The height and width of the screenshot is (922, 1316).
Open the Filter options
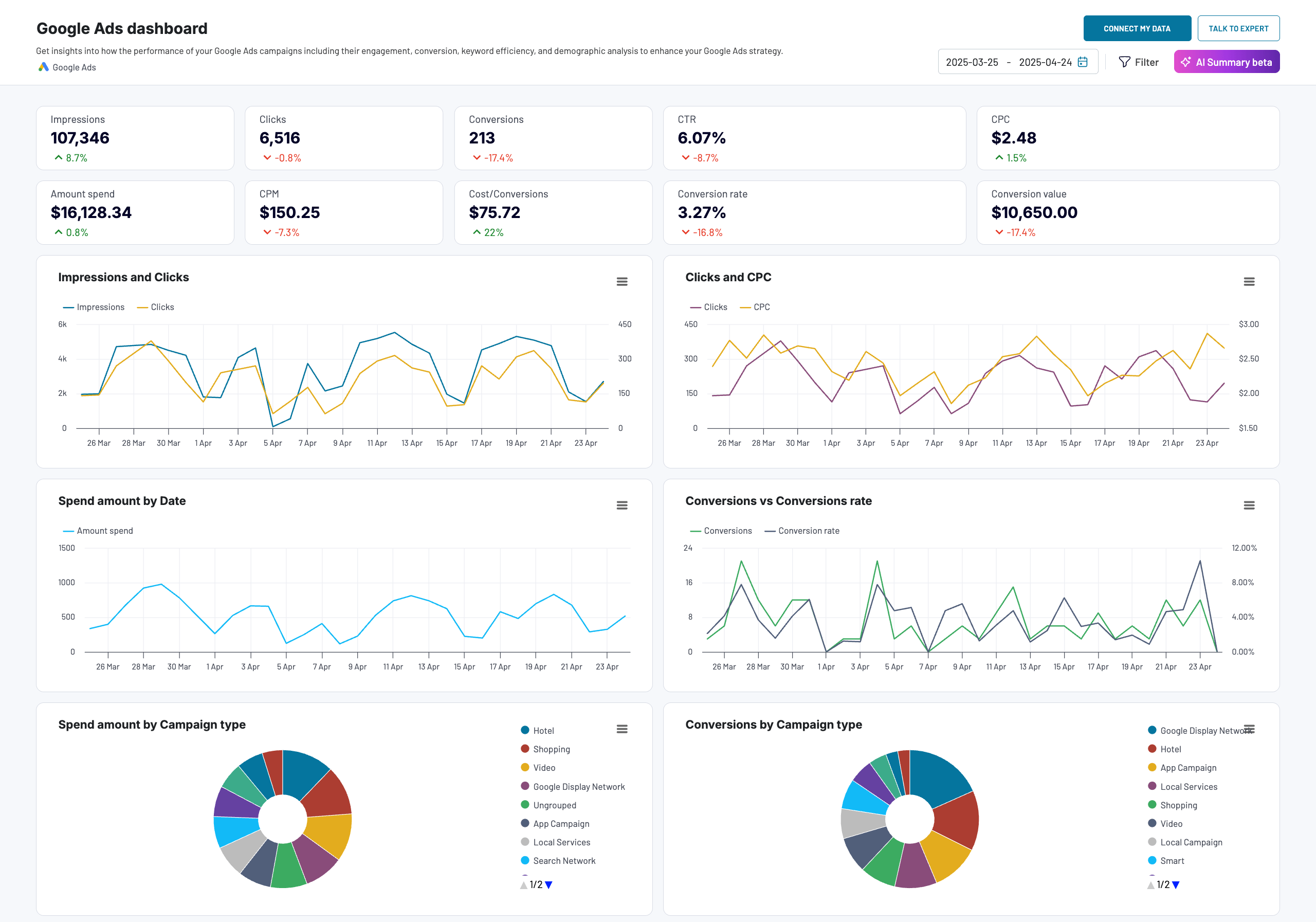[x=1139, y=62]
